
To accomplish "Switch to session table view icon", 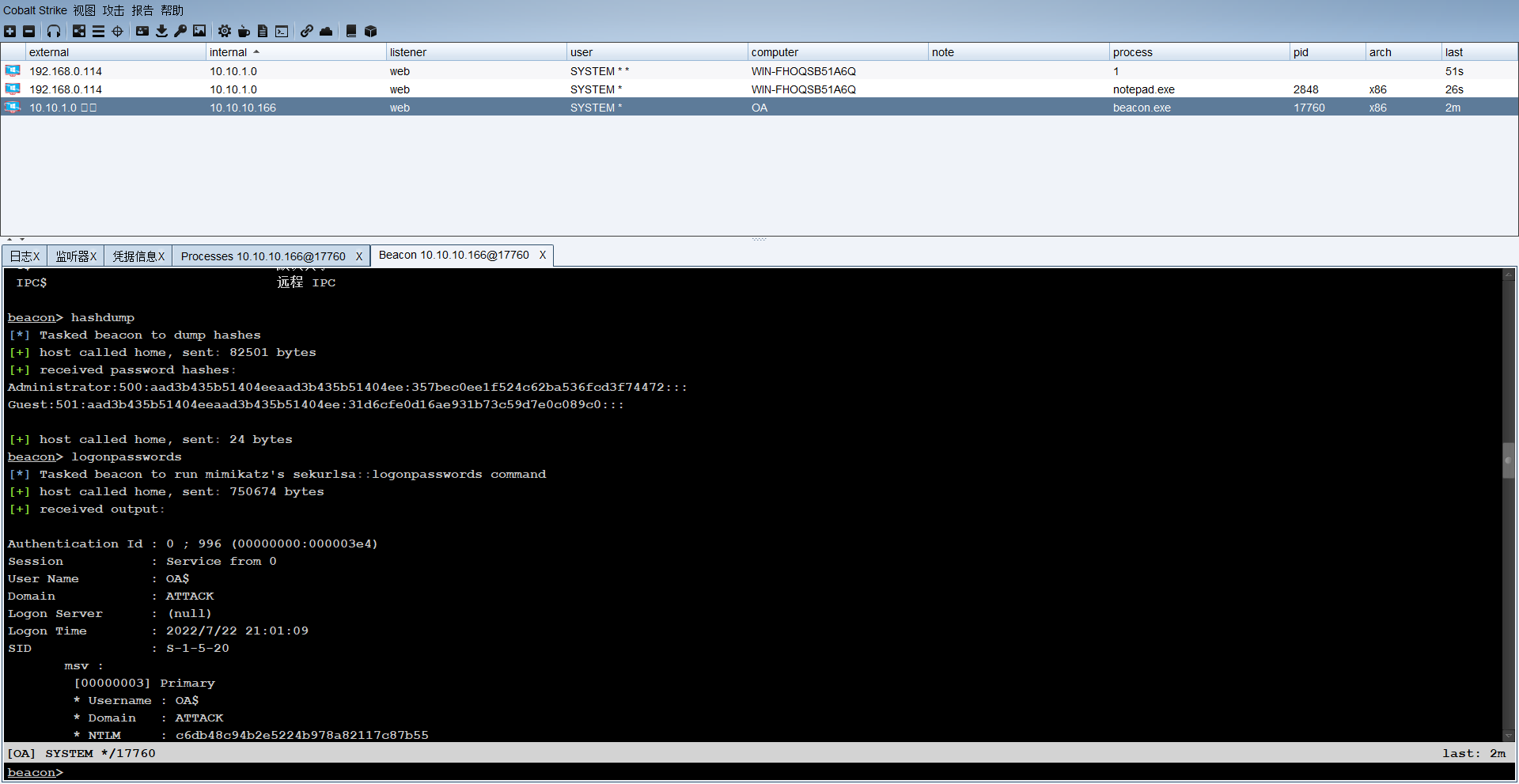I will (x=98, y=31).
